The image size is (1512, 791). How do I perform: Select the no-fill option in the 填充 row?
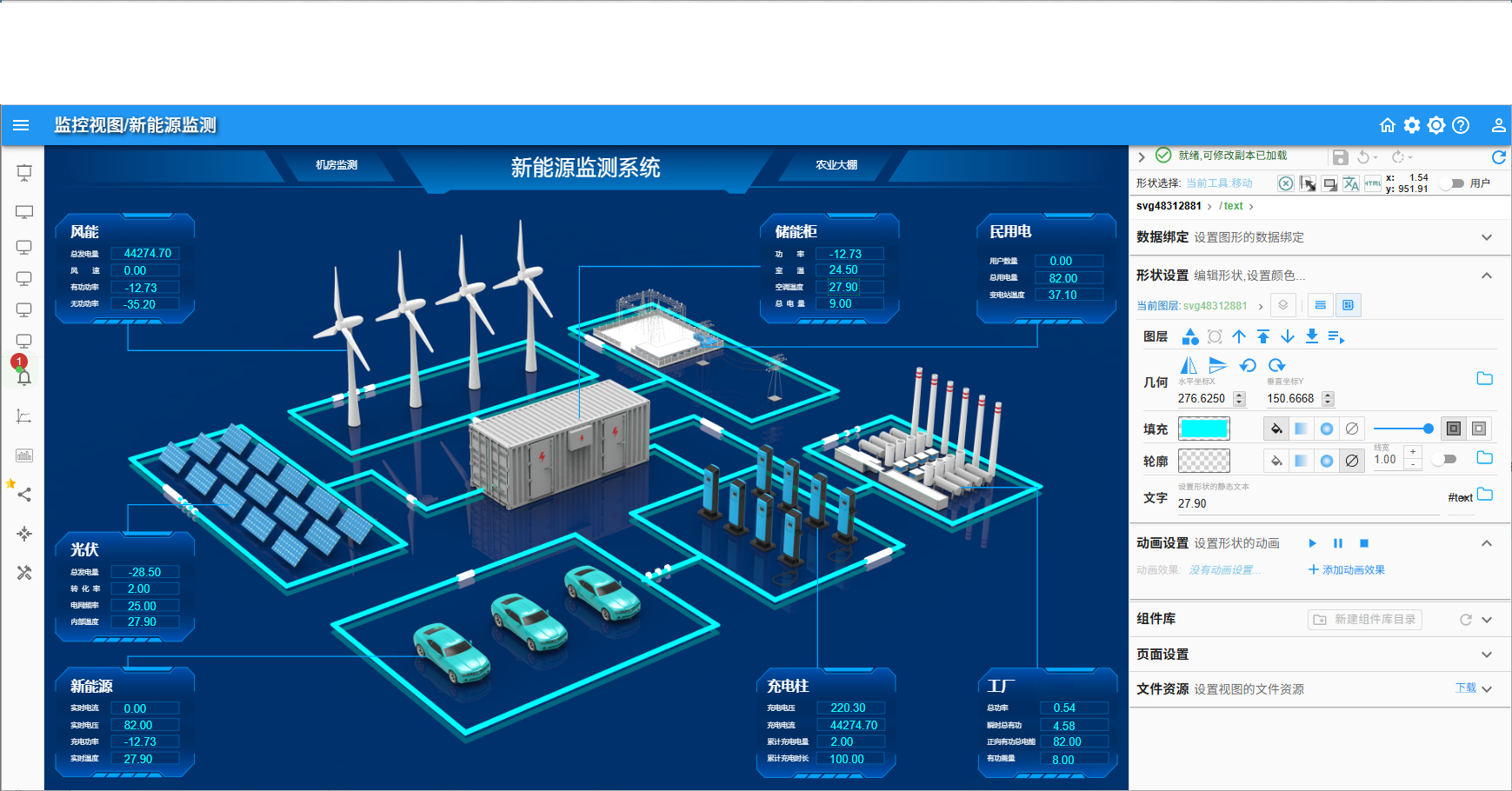pyautogui.click(x=1351, y=429)
